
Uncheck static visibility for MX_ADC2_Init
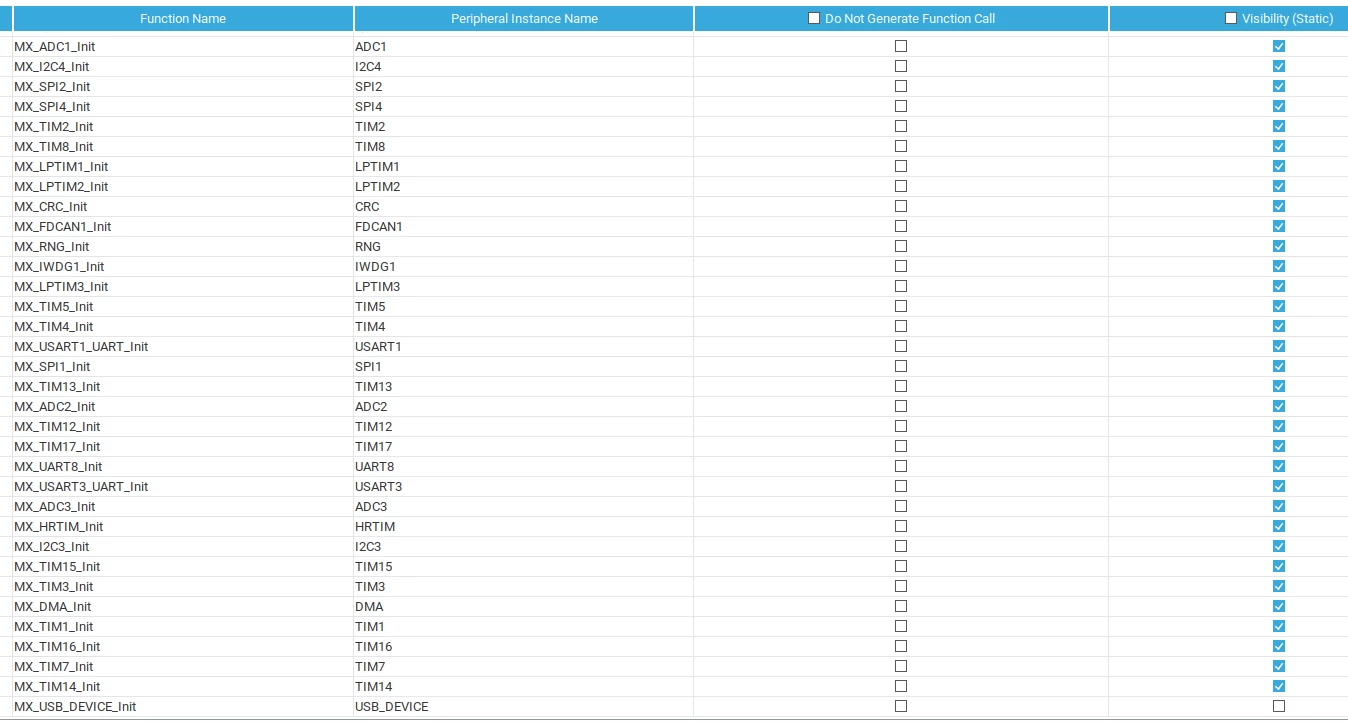(x=1279, y=406)
